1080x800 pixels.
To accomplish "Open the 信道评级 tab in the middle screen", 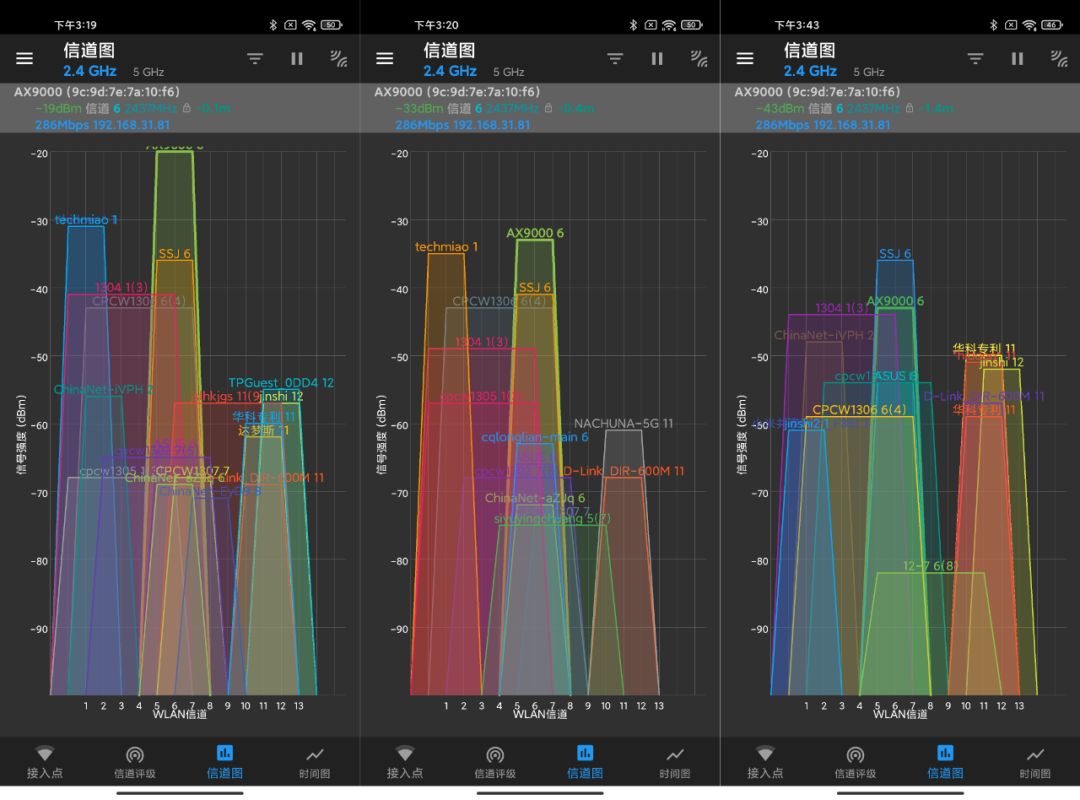I will click(495, 762).
